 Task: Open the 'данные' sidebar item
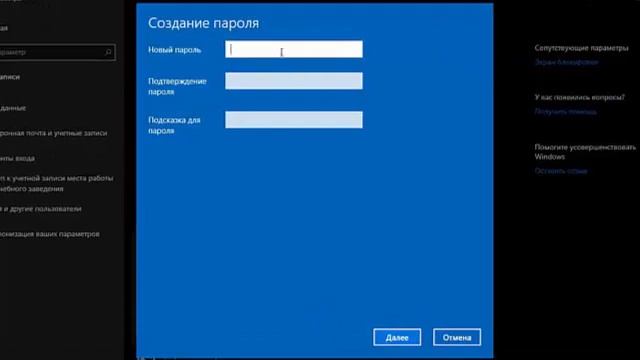tap(13, 108)
